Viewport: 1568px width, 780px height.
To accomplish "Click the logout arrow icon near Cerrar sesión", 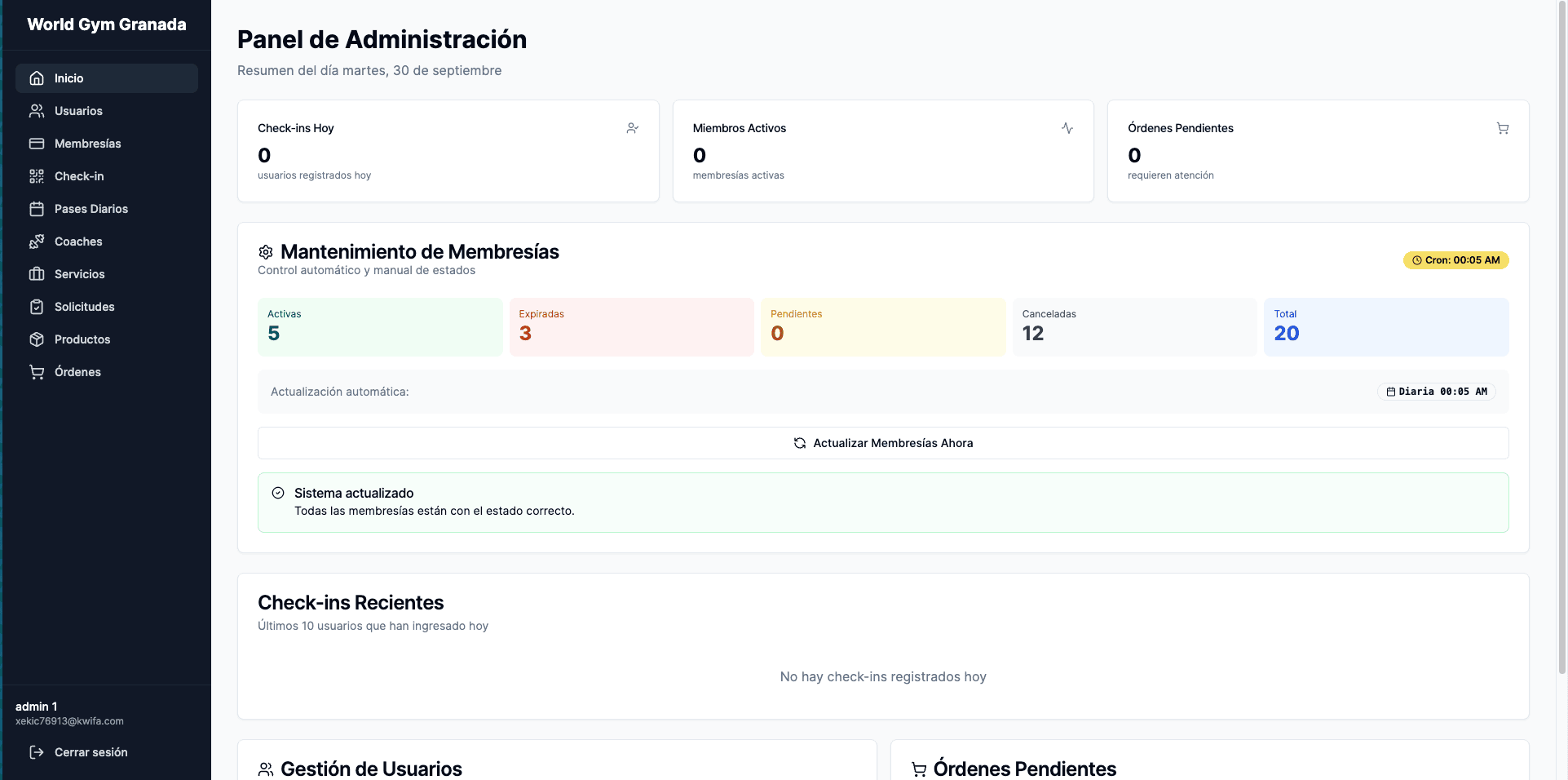I will 37,752.
